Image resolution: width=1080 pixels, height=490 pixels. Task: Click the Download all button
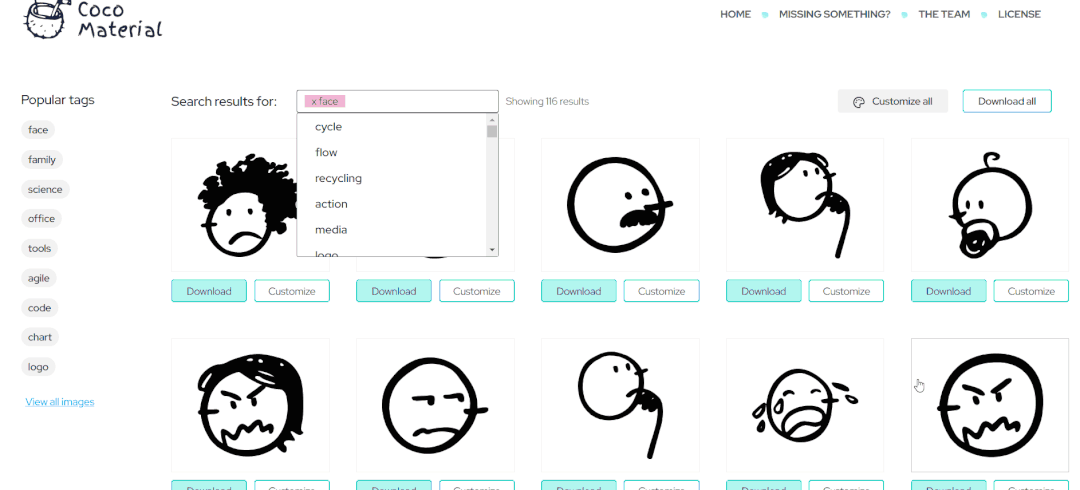tap(1007, 101)
